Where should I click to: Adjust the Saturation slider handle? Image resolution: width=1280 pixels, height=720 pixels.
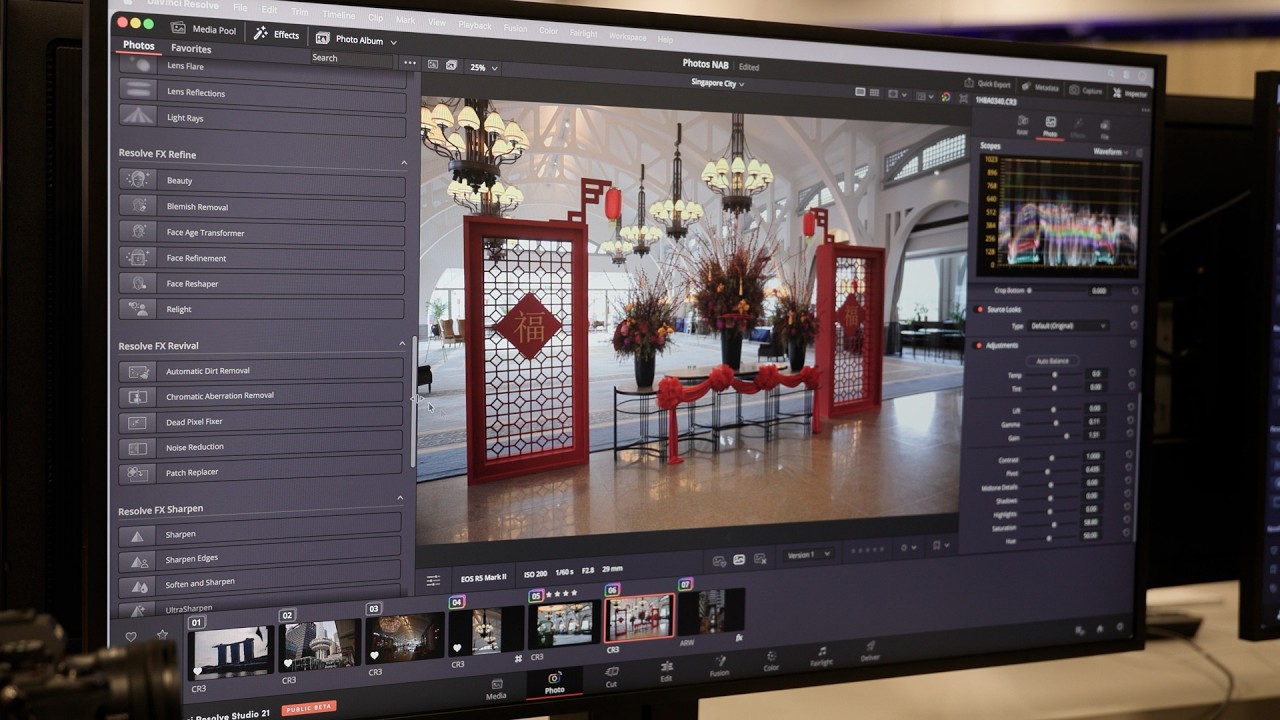[1053, 525]
